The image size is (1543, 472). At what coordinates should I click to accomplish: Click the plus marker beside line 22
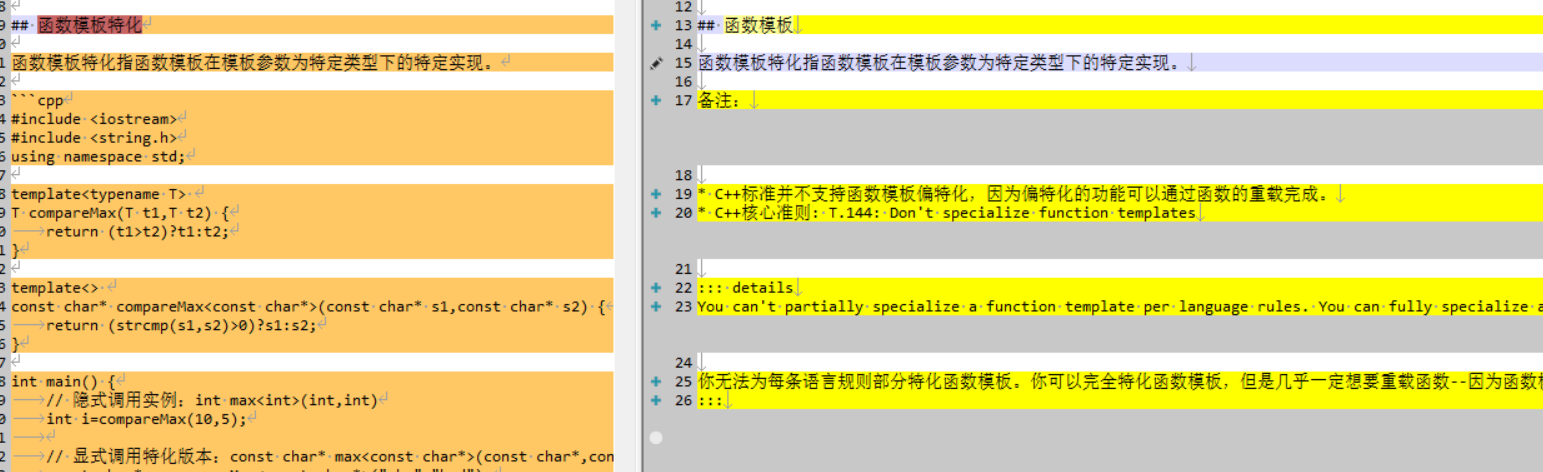(x=656, y=288)
